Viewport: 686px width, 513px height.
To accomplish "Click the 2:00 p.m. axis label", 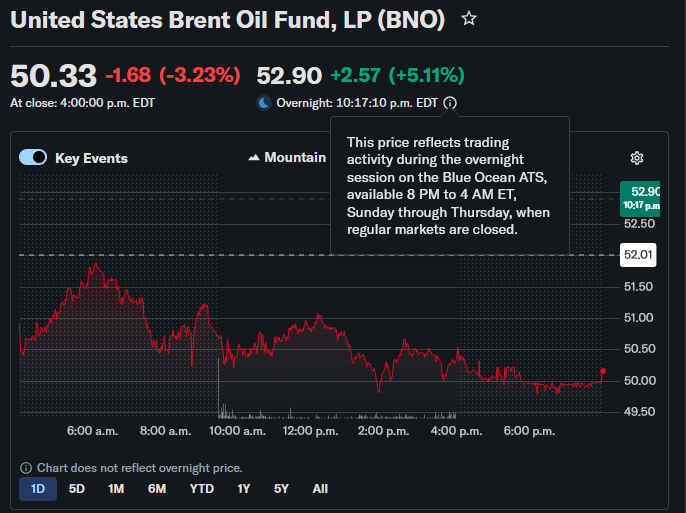I will (383, 431).
